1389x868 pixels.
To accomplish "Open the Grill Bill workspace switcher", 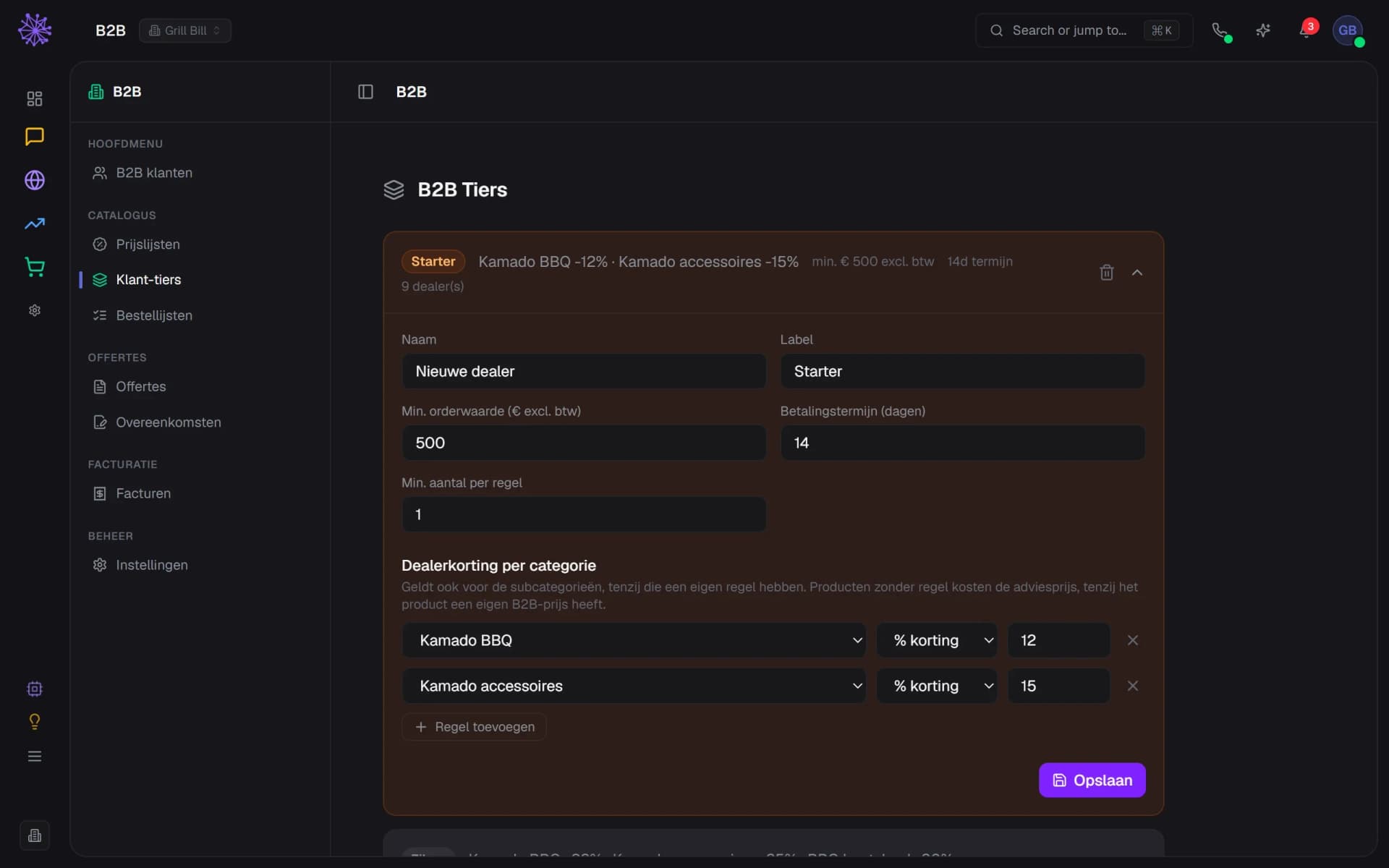I will (185, 30).
